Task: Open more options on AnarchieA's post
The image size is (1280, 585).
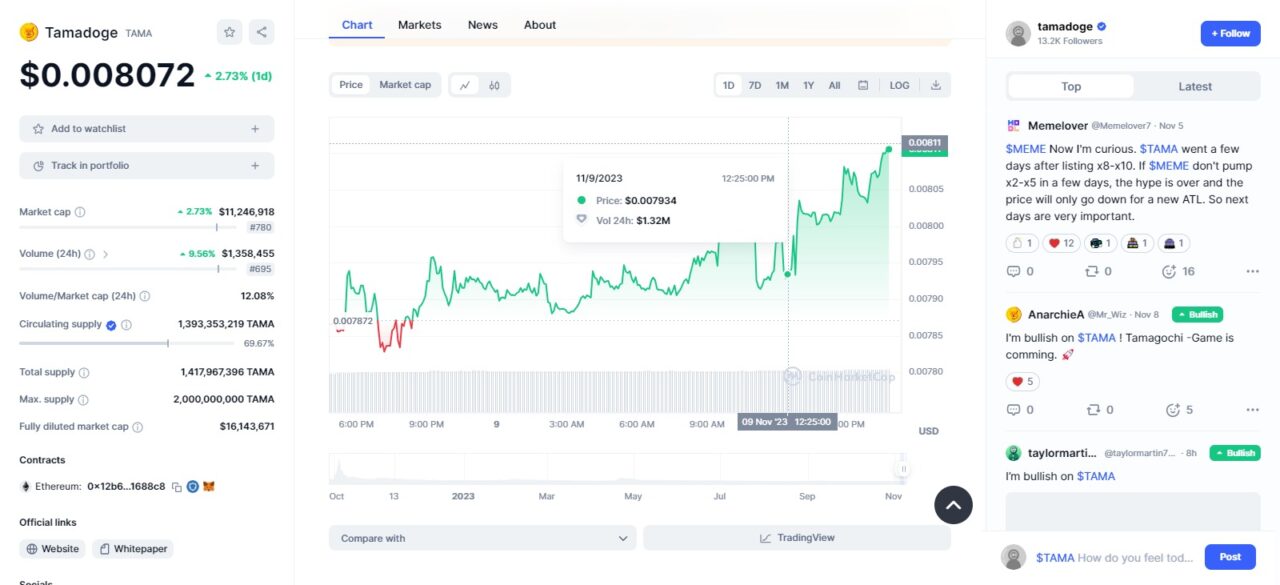Action: (1252, 410)
